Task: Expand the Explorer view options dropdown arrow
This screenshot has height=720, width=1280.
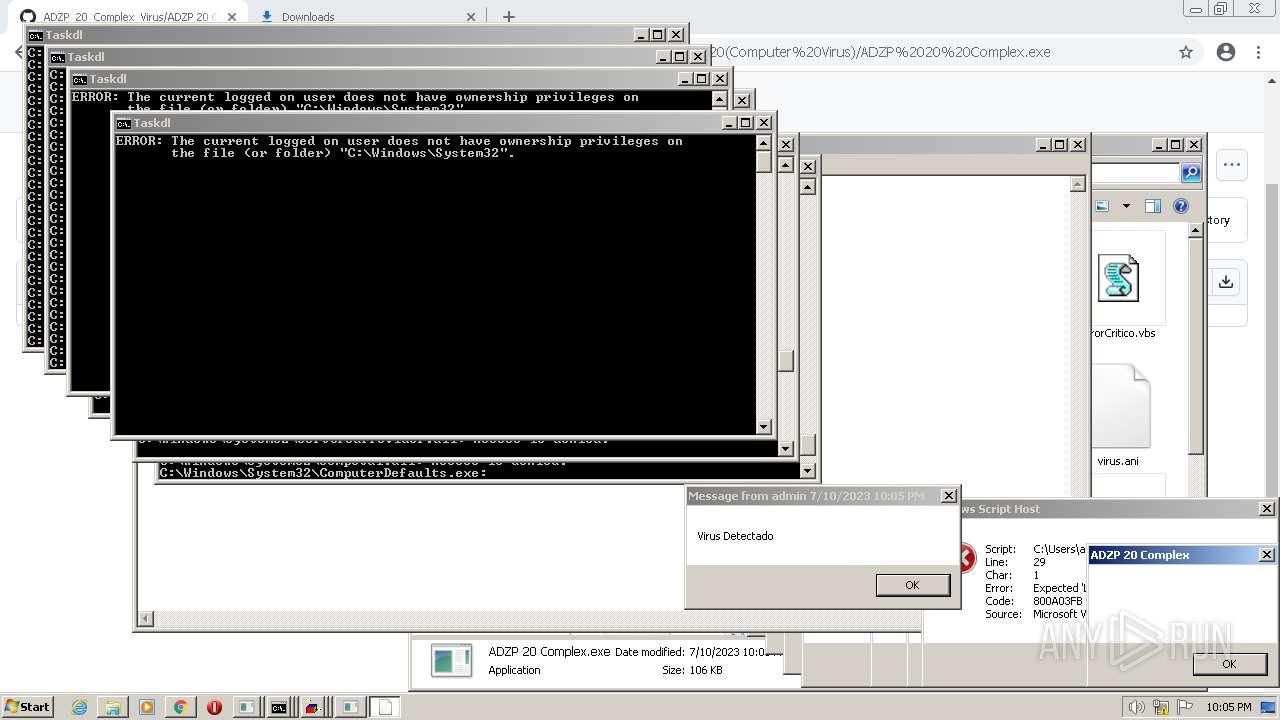Action: point(1126,206)
